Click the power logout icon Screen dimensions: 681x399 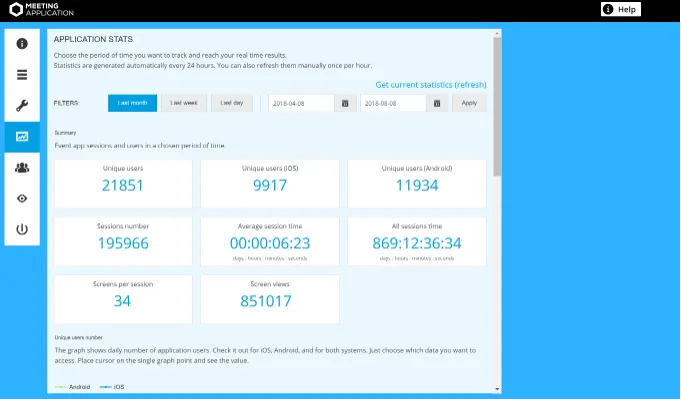pyautogui.click(x=22, y=229)
